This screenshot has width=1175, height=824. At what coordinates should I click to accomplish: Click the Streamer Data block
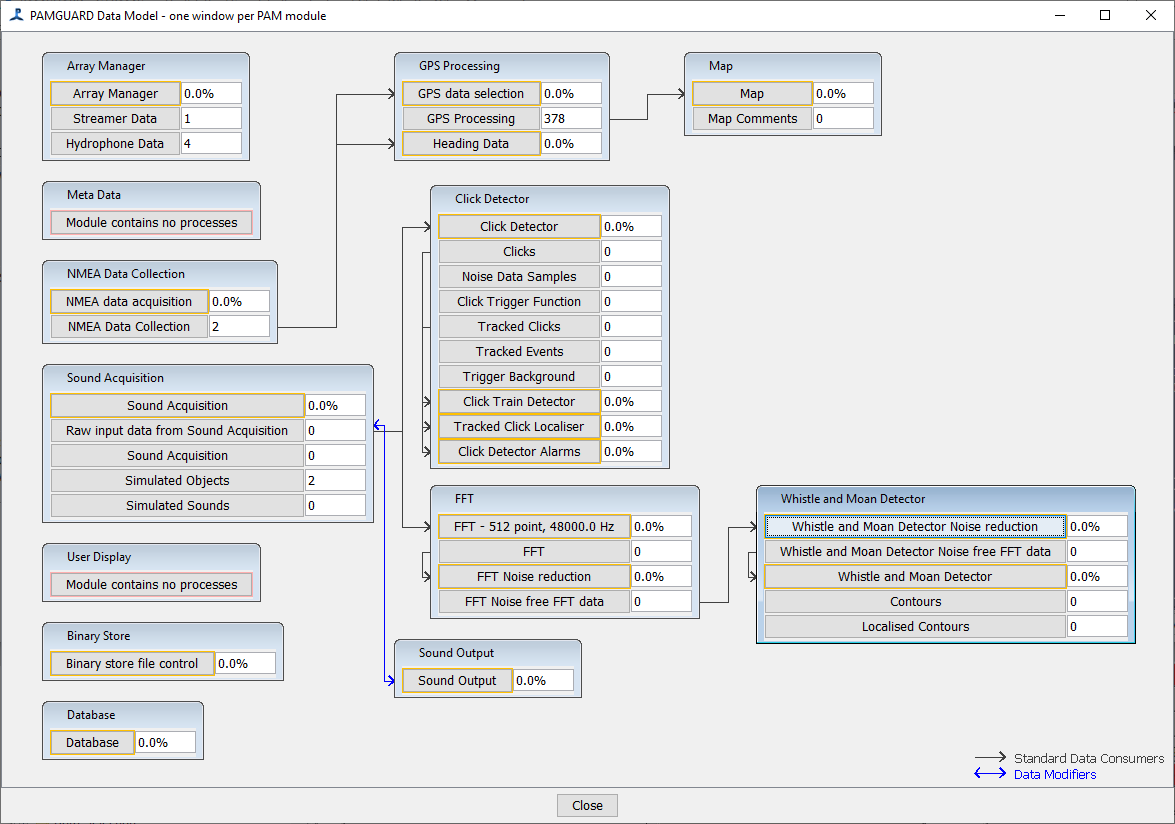(115, 118)
